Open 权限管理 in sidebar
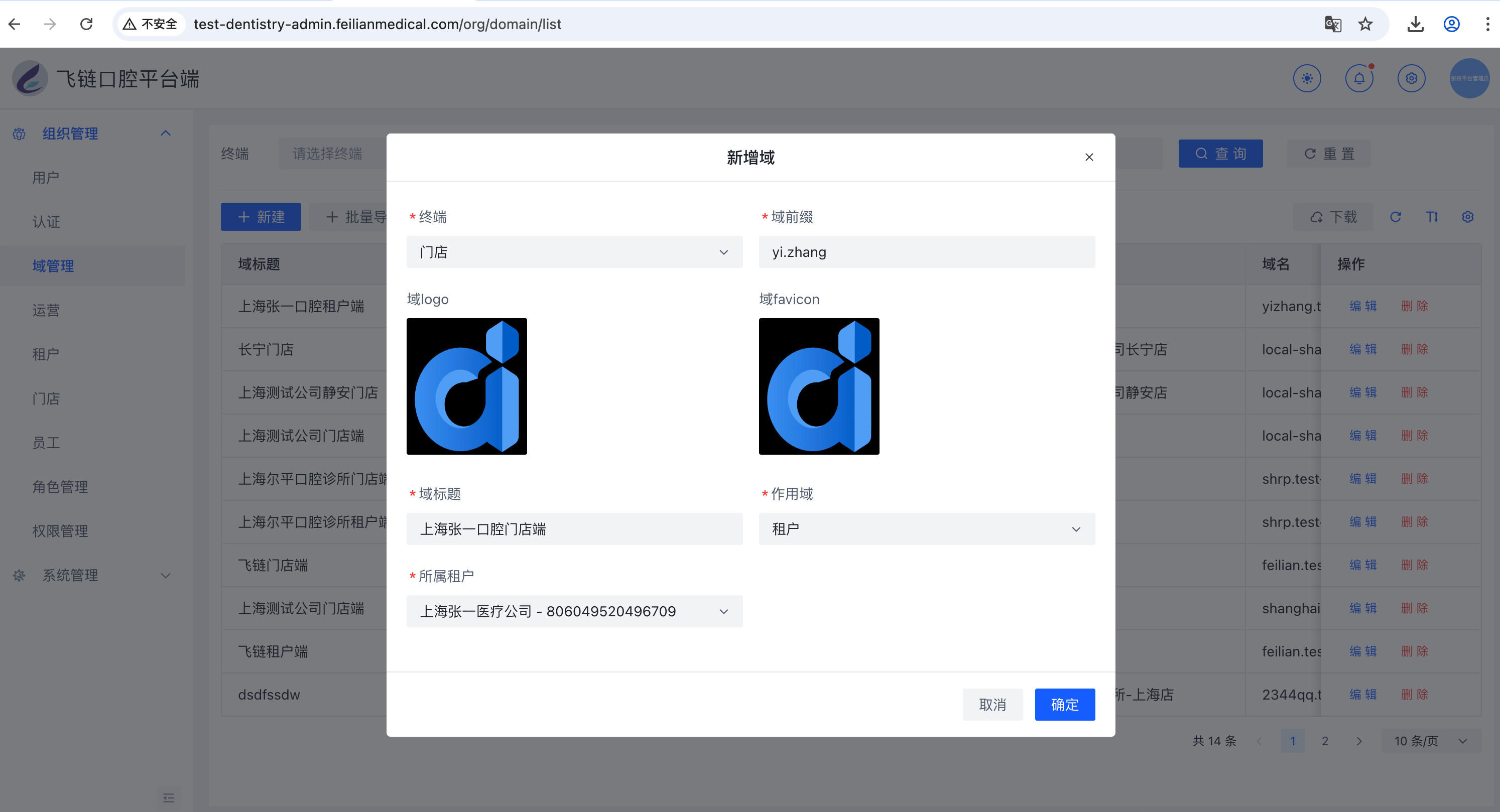The width and height of the screenshot is (1500, 812). point(60,531)
